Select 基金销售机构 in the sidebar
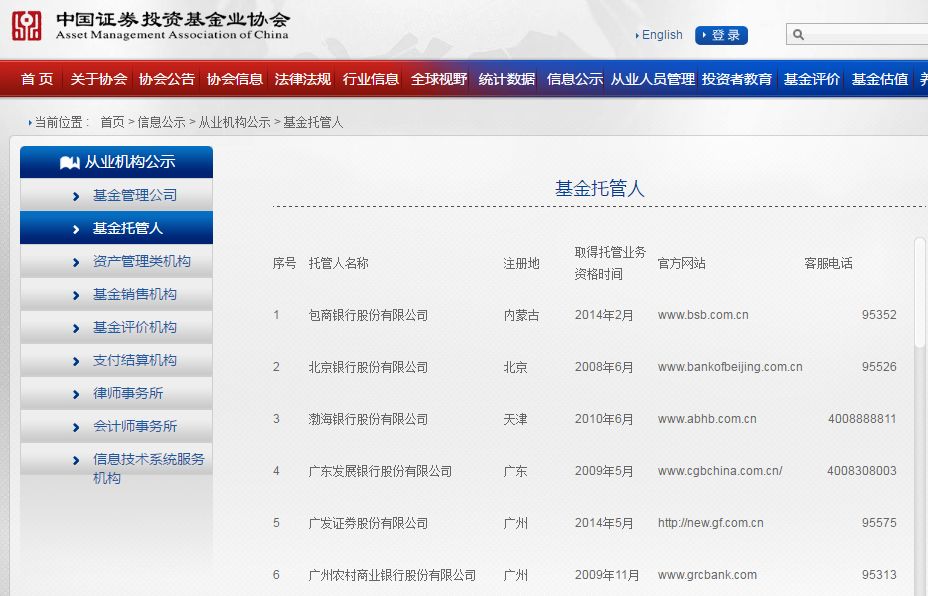This screenshot has width=928, height=596. coord(117,294)
